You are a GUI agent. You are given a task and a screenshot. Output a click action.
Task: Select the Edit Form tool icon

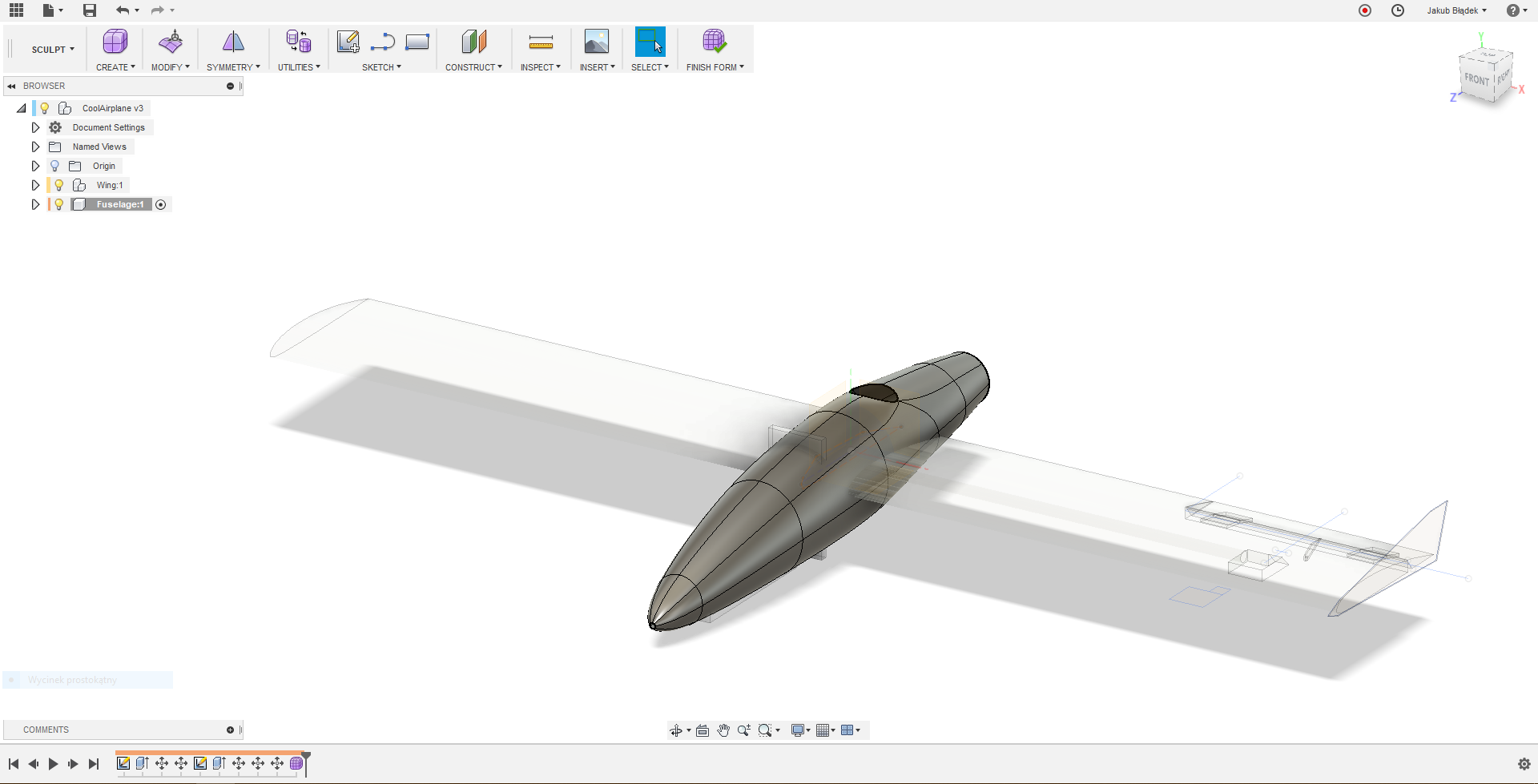[171, 42]
